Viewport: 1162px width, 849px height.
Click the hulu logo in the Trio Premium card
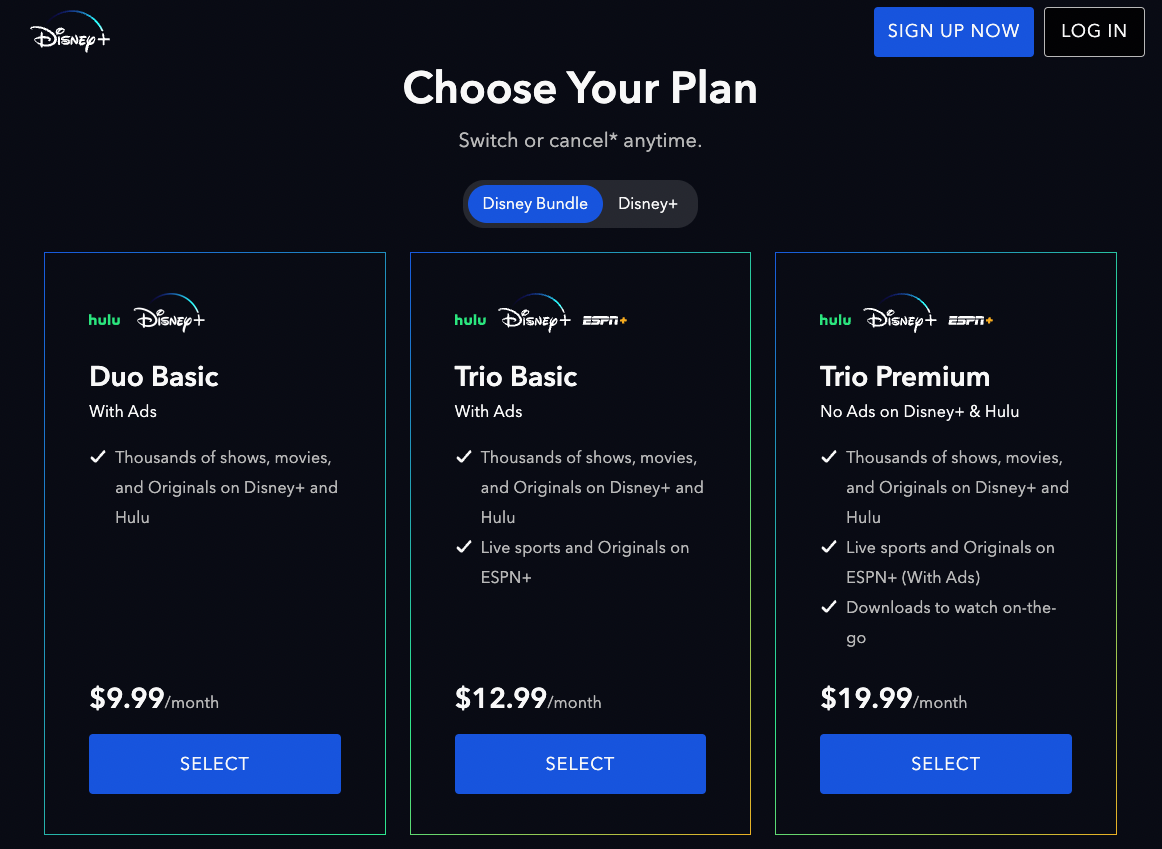pyautogui.click(x=835, y=319)
